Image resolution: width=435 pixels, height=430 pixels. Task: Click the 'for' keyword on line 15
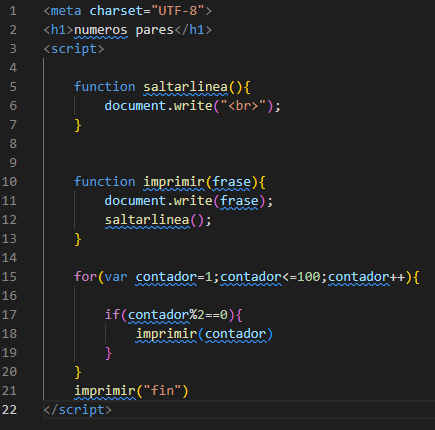click(85, 277)
